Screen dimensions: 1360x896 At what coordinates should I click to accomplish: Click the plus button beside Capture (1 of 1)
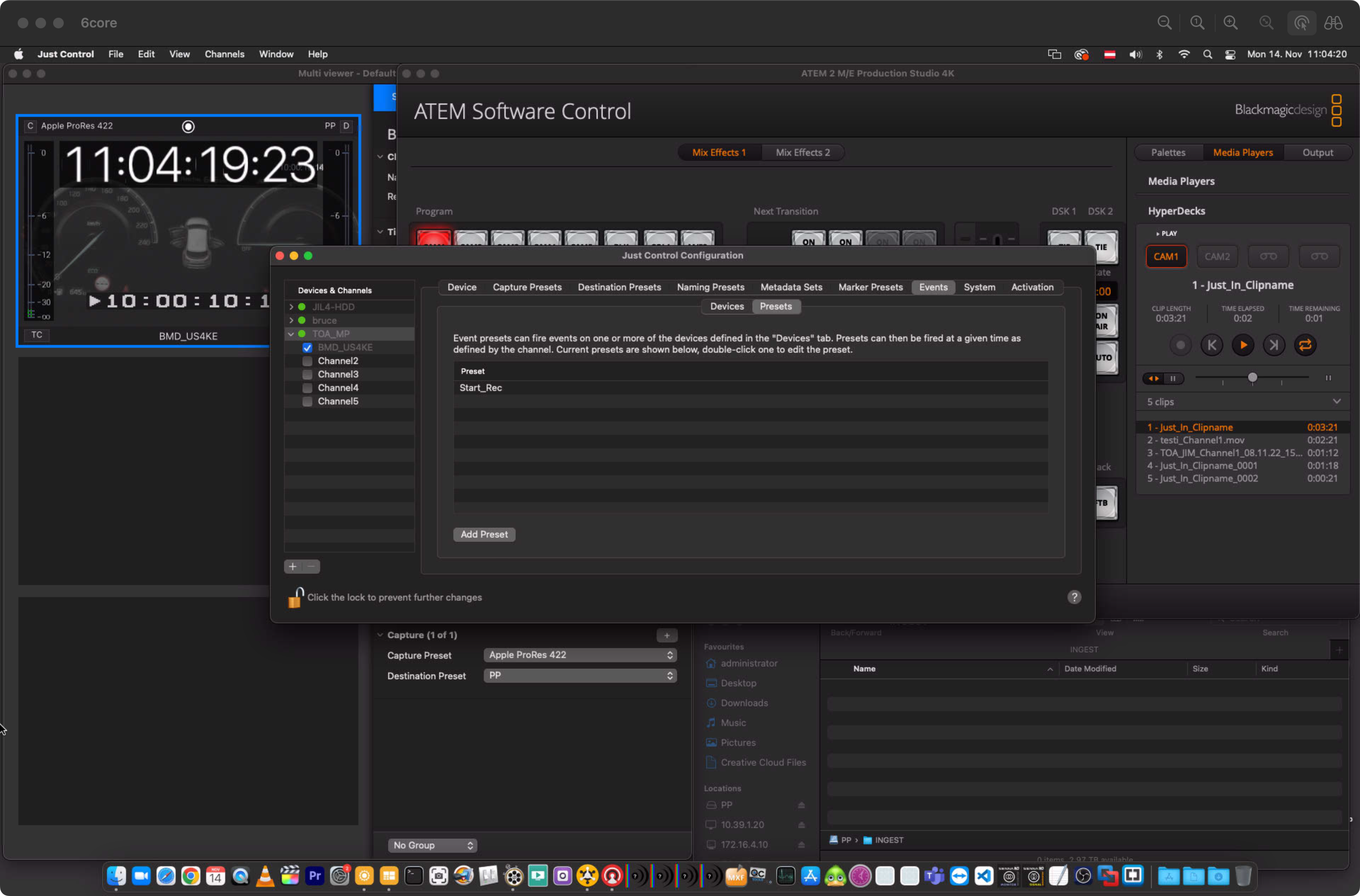tap(666, 635)
